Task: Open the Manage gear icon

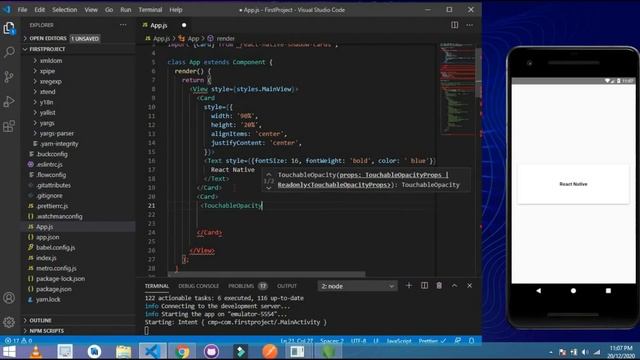Action: (9, 322)
